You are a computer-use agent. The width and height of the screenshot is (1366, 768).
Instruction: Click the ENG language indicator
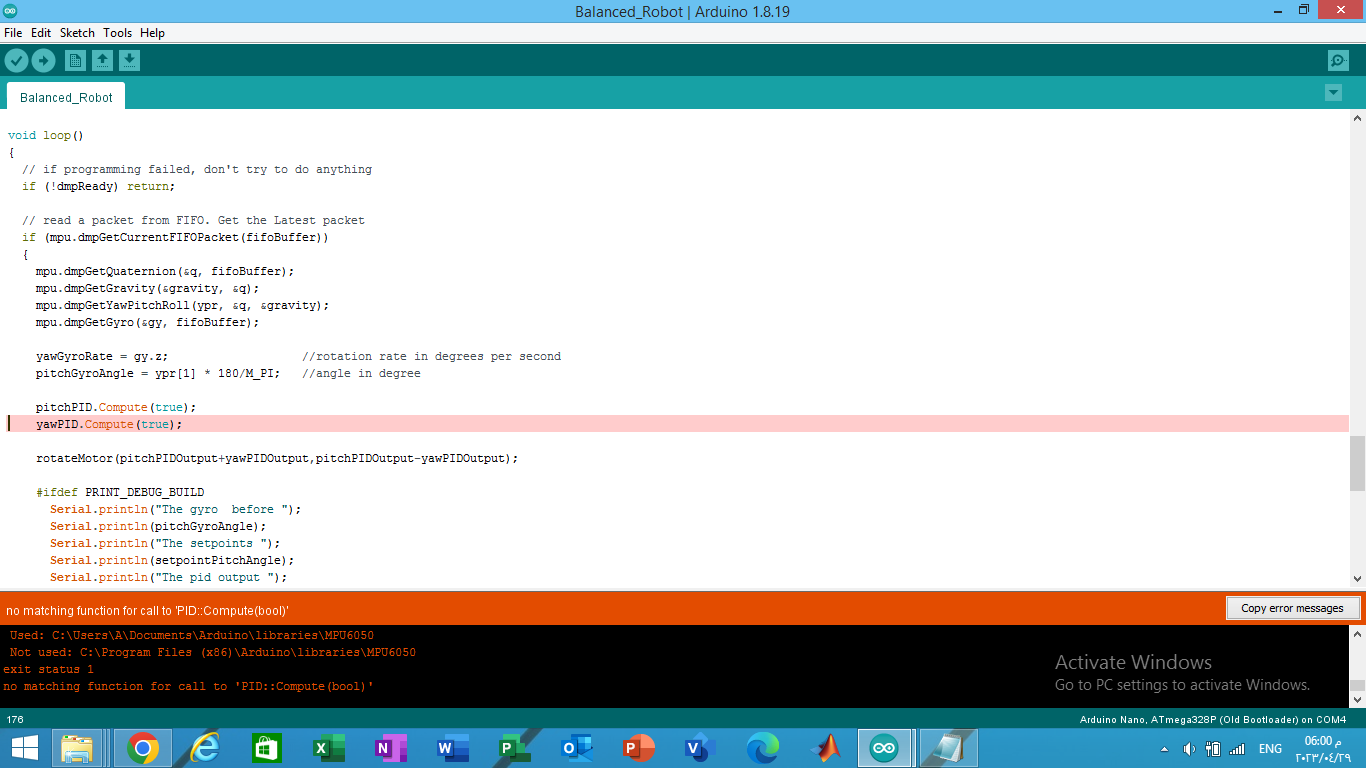point(1269,747)
